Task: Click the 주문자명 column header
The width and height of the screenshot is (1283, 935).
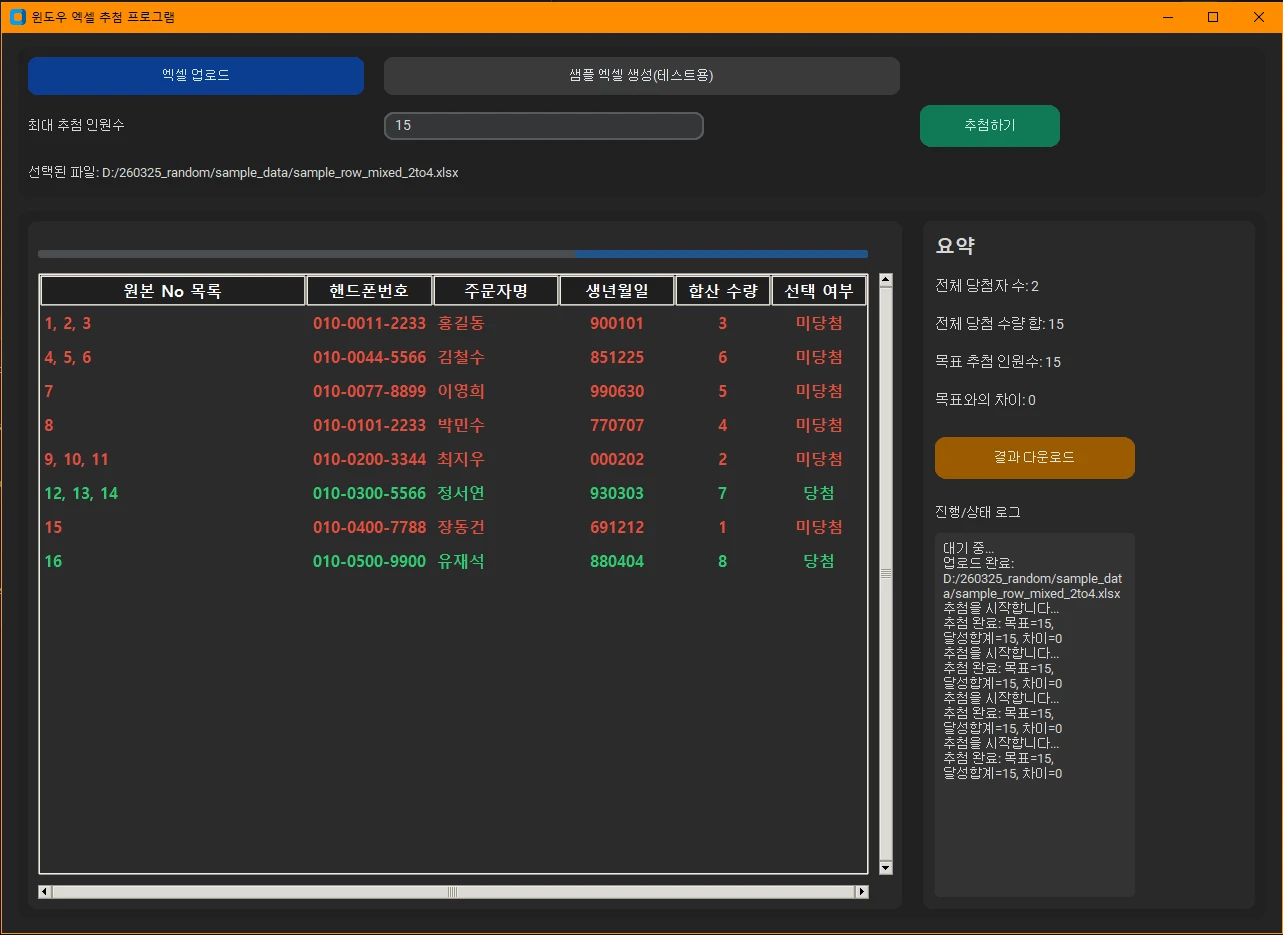Action: [x=496, y=291]
